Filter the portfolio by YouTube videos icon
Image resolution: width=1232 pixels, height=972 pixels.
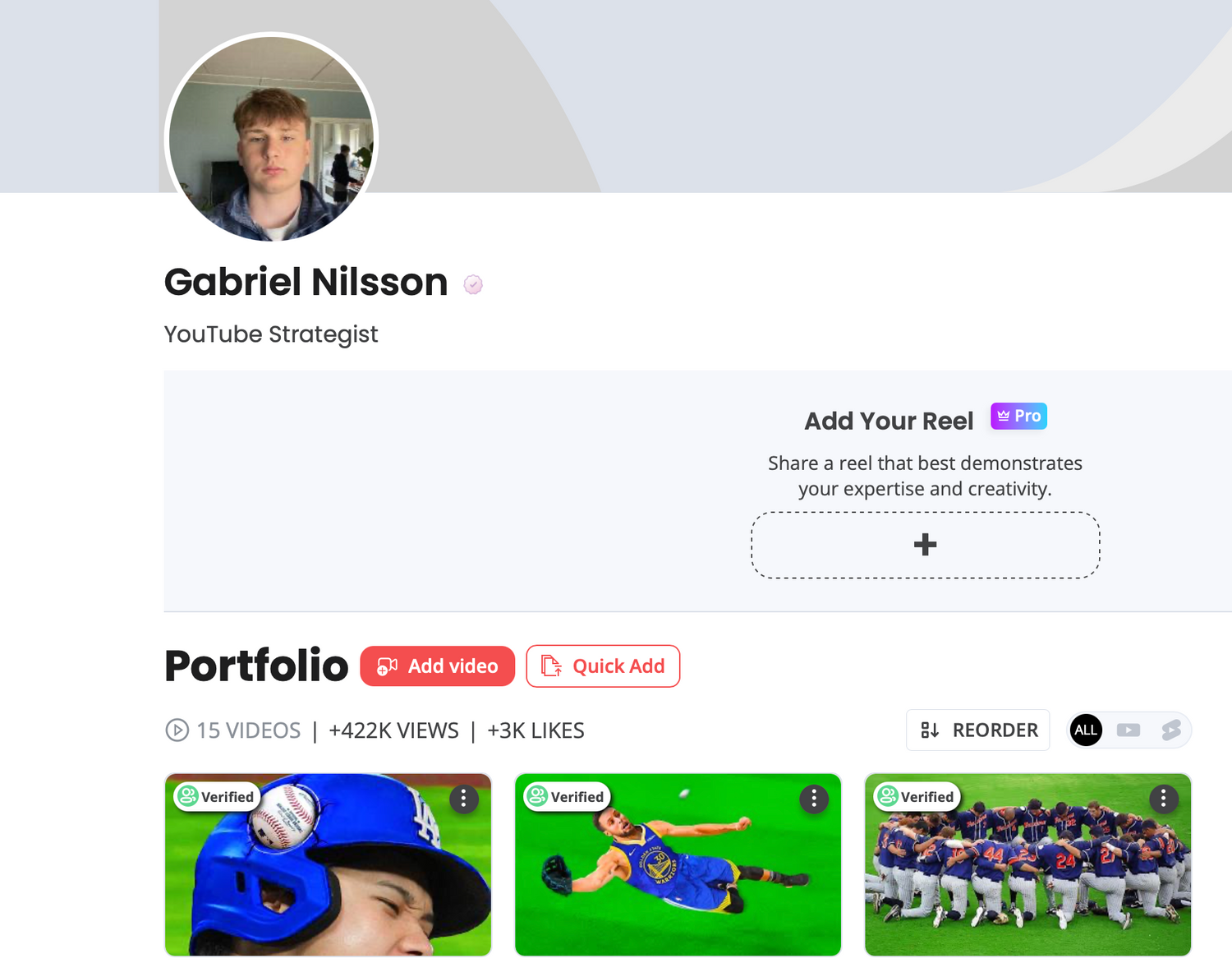tap(1129, 730)
